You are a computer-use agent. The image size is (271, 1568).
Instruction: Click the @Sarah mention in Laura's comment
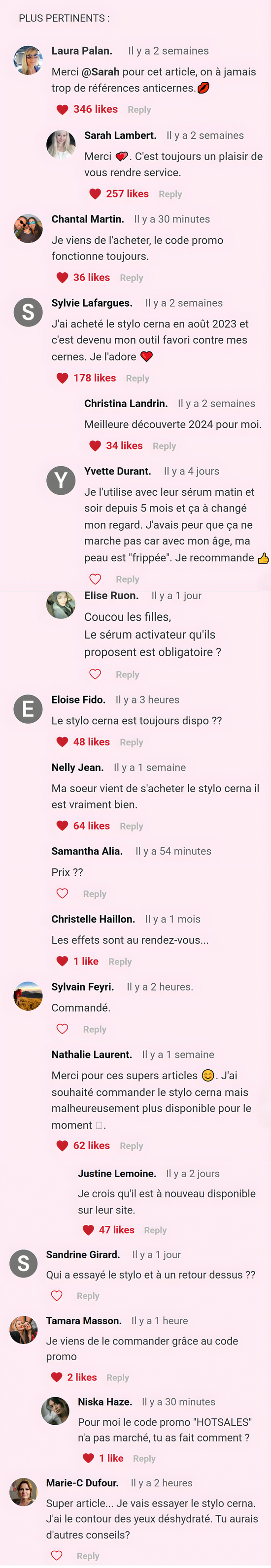(101, 72)
